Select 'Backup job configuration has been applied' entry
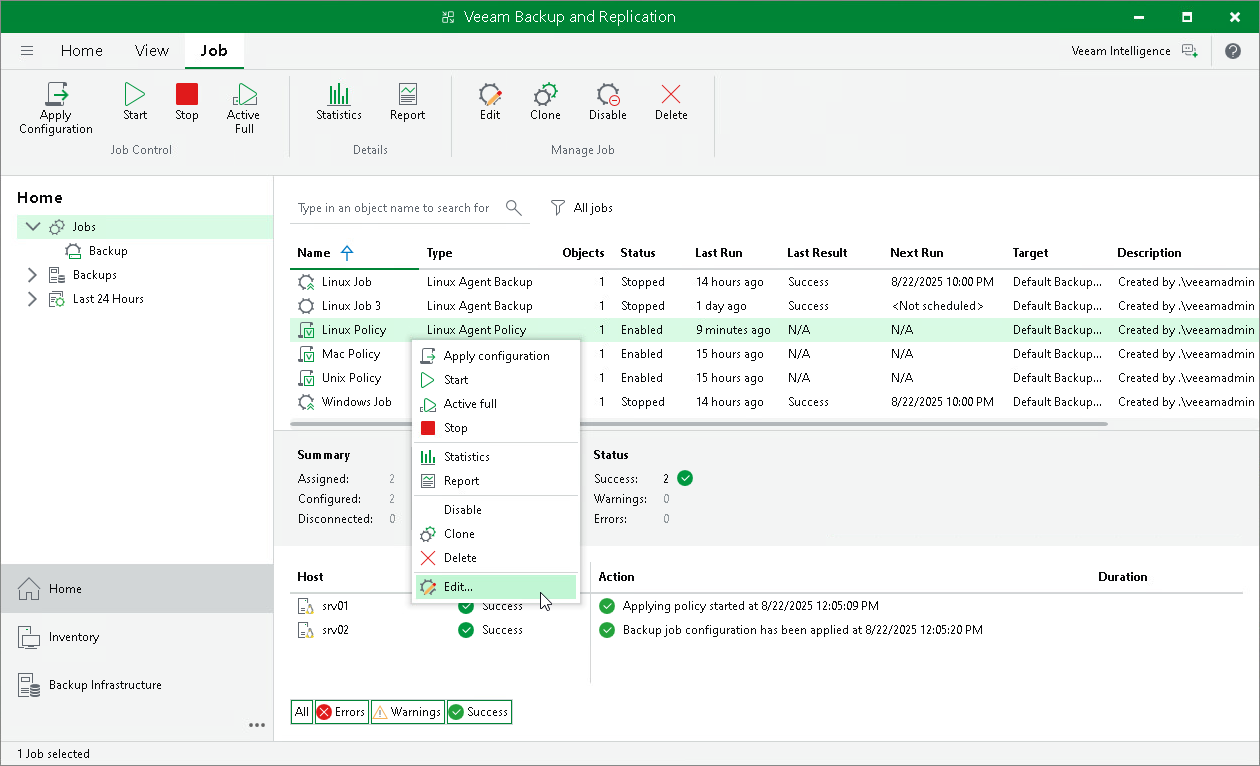Image resolution: width=1260 pixels, height=766 pixels. click(802, 630)
